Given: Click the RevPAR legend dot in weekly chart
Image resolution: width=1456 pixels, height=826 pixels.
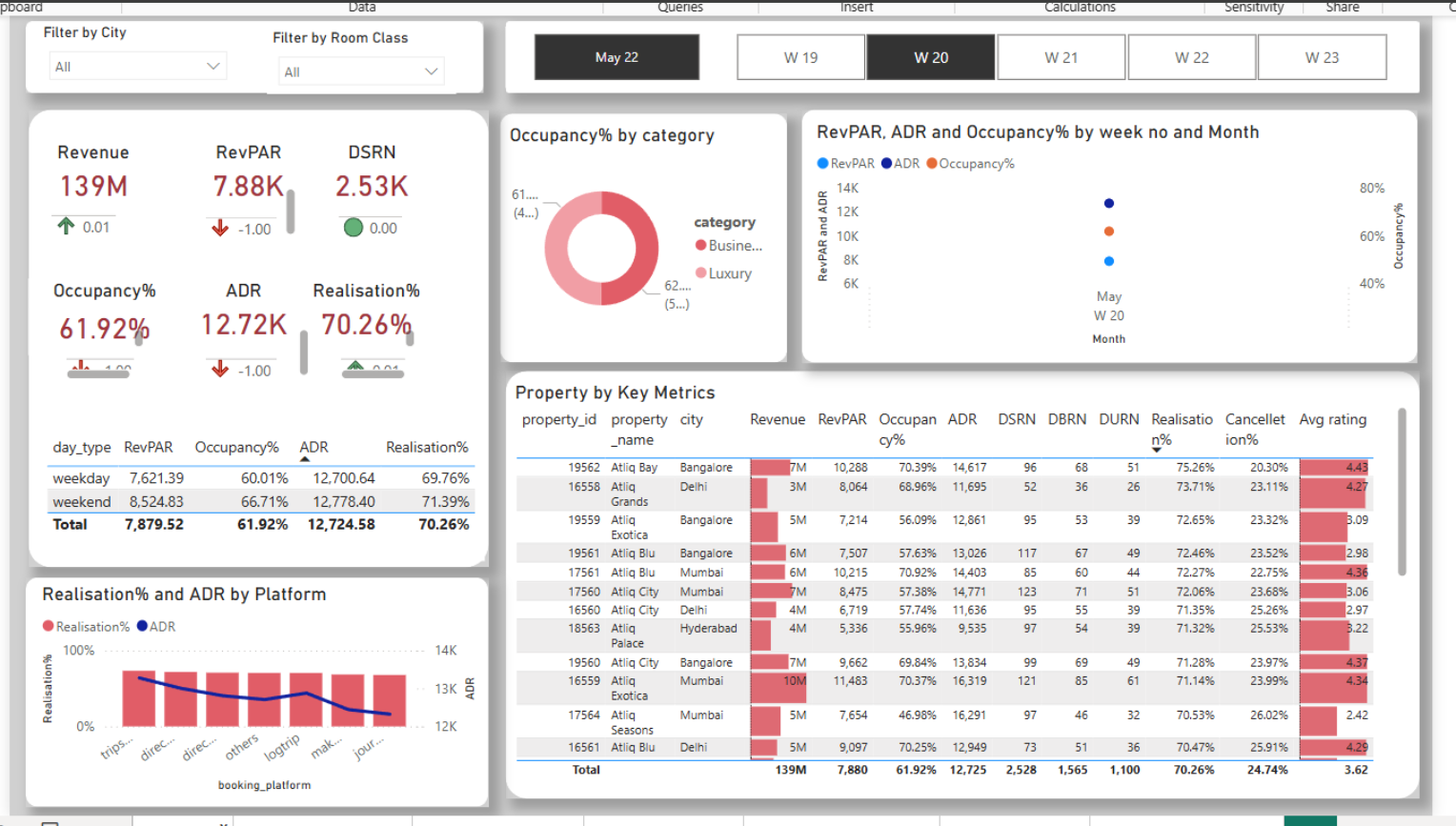Looking at the screenshot, I should [822, 163].
